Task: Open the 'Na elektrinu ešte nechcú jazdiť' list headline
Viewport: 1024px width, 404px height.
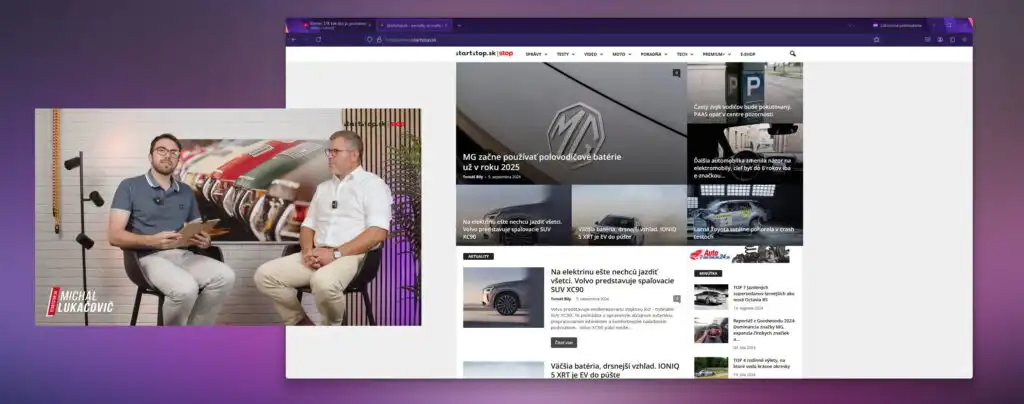Action: (612, 280)
